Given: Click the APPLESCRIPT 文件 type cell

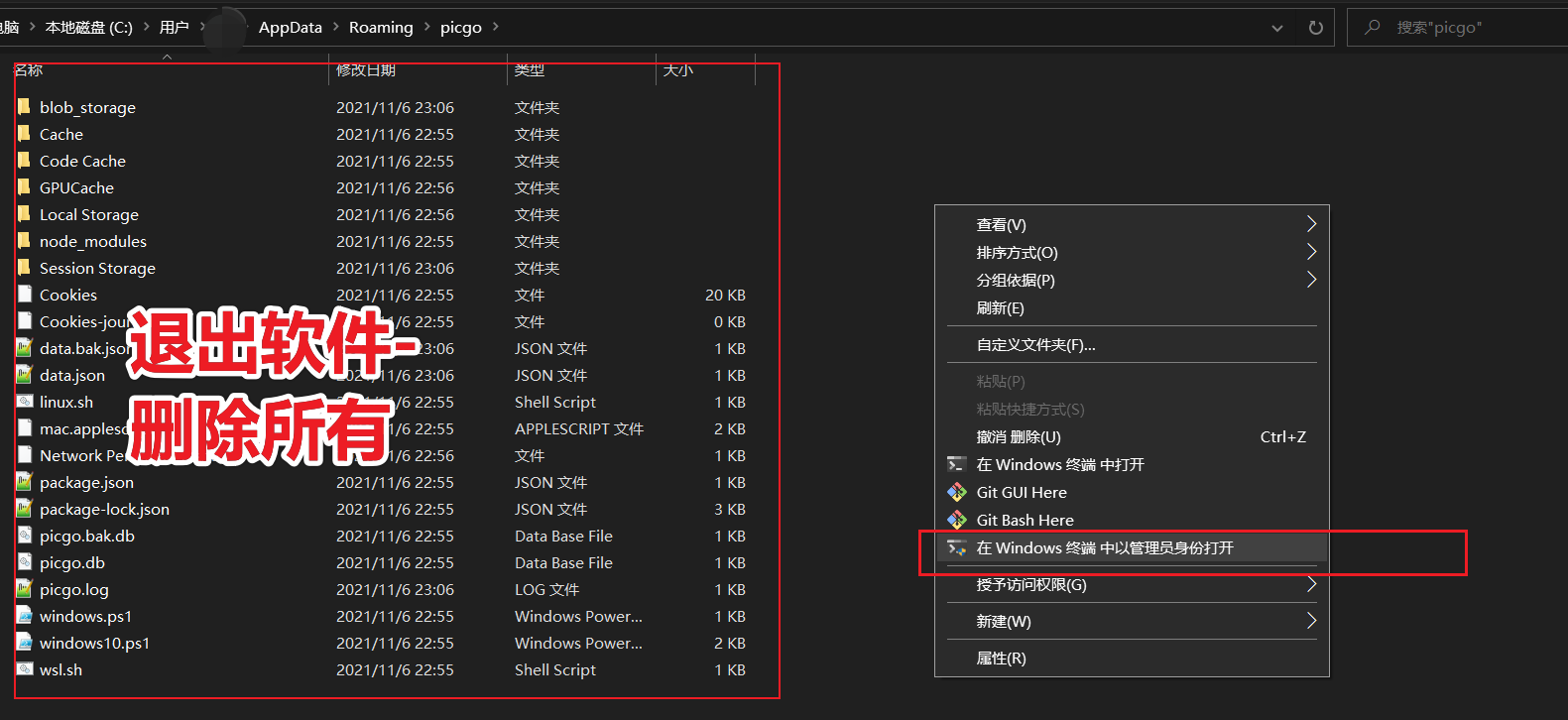Looking at the screenshot, I should tap(579, 428).
